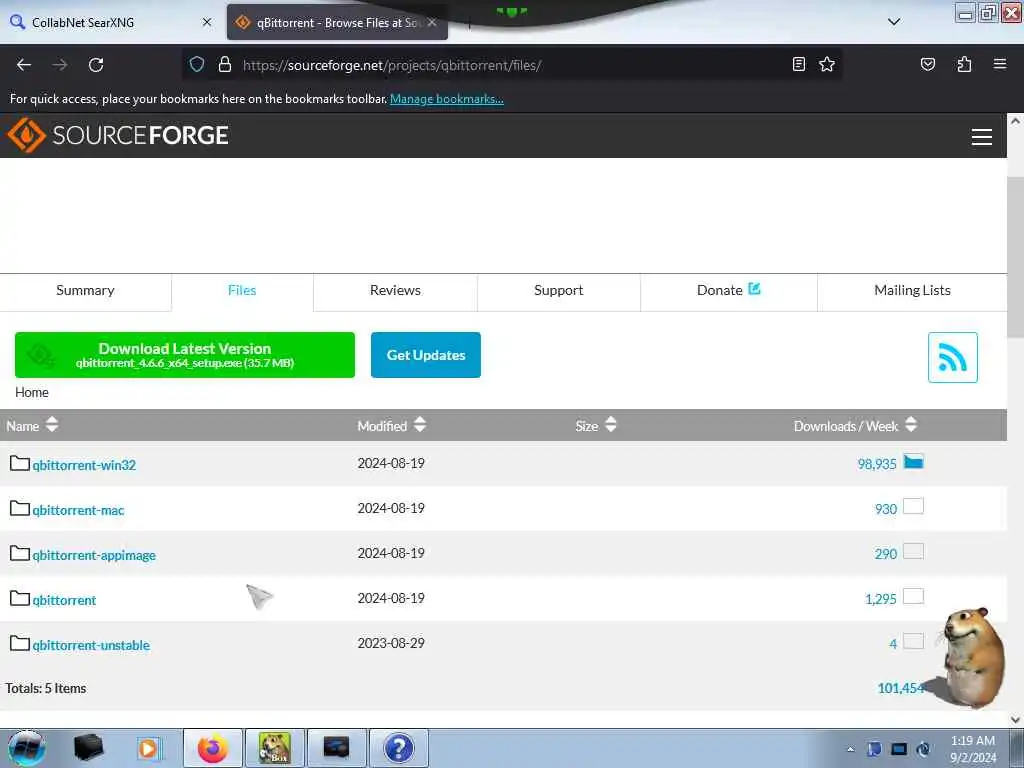The height and width of the screenshot is (768, 1024).
Task: Open the tracking protection shield icon
Action: tap(197, 65)
